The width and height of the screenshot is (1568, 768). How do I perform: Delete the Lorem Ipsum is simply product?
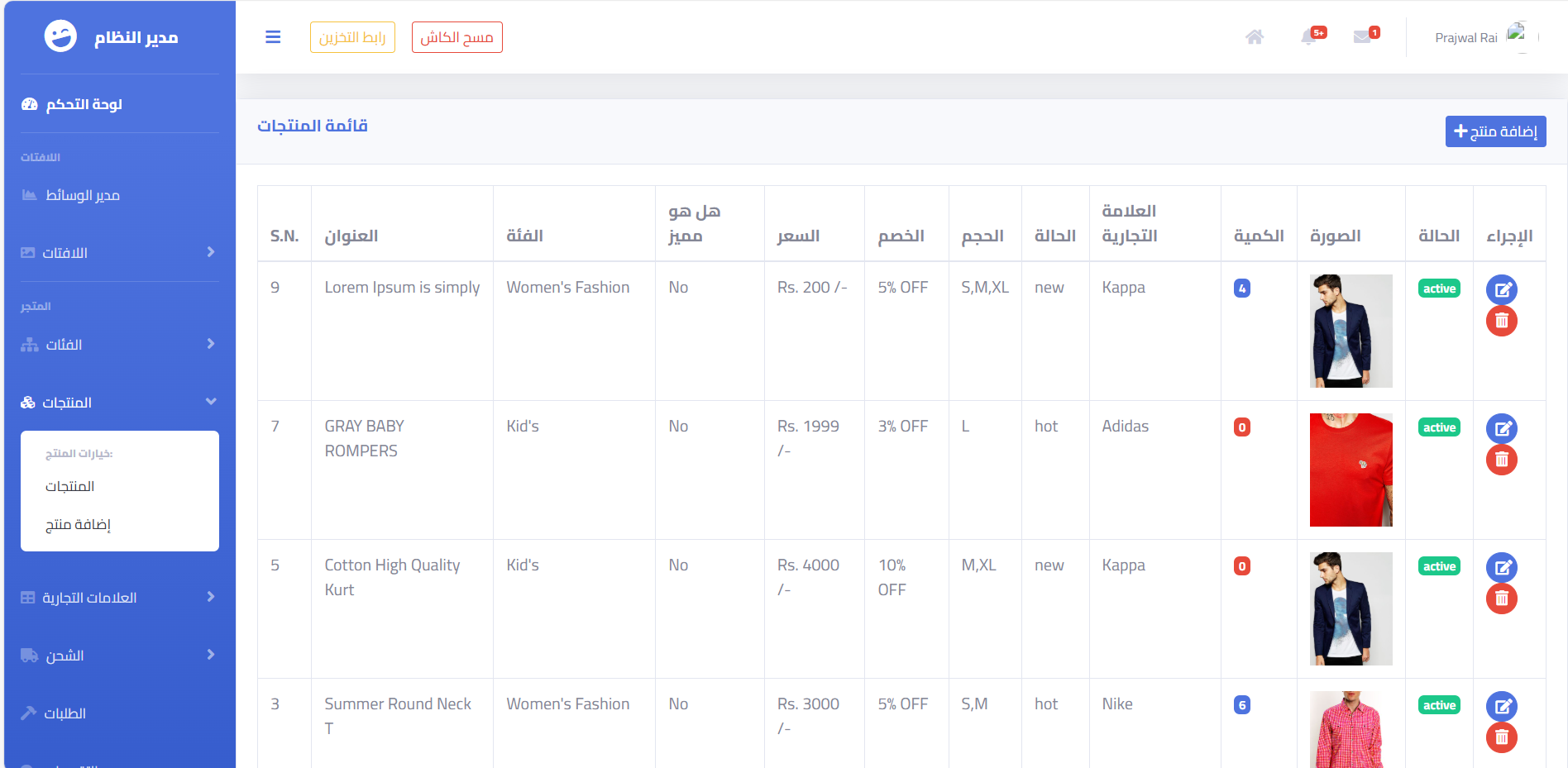point(1502,321)
